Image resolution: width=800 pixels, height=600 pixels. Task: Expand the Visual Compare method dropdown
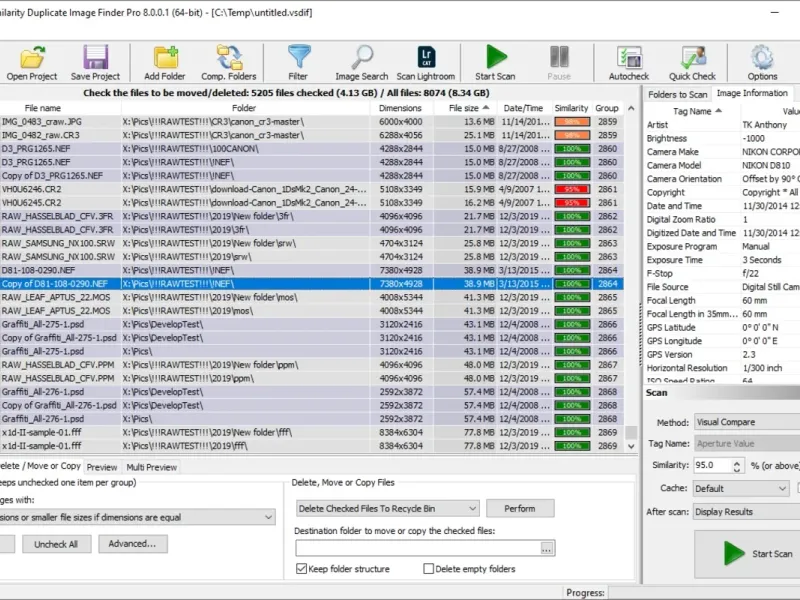(x=745, y=422)
